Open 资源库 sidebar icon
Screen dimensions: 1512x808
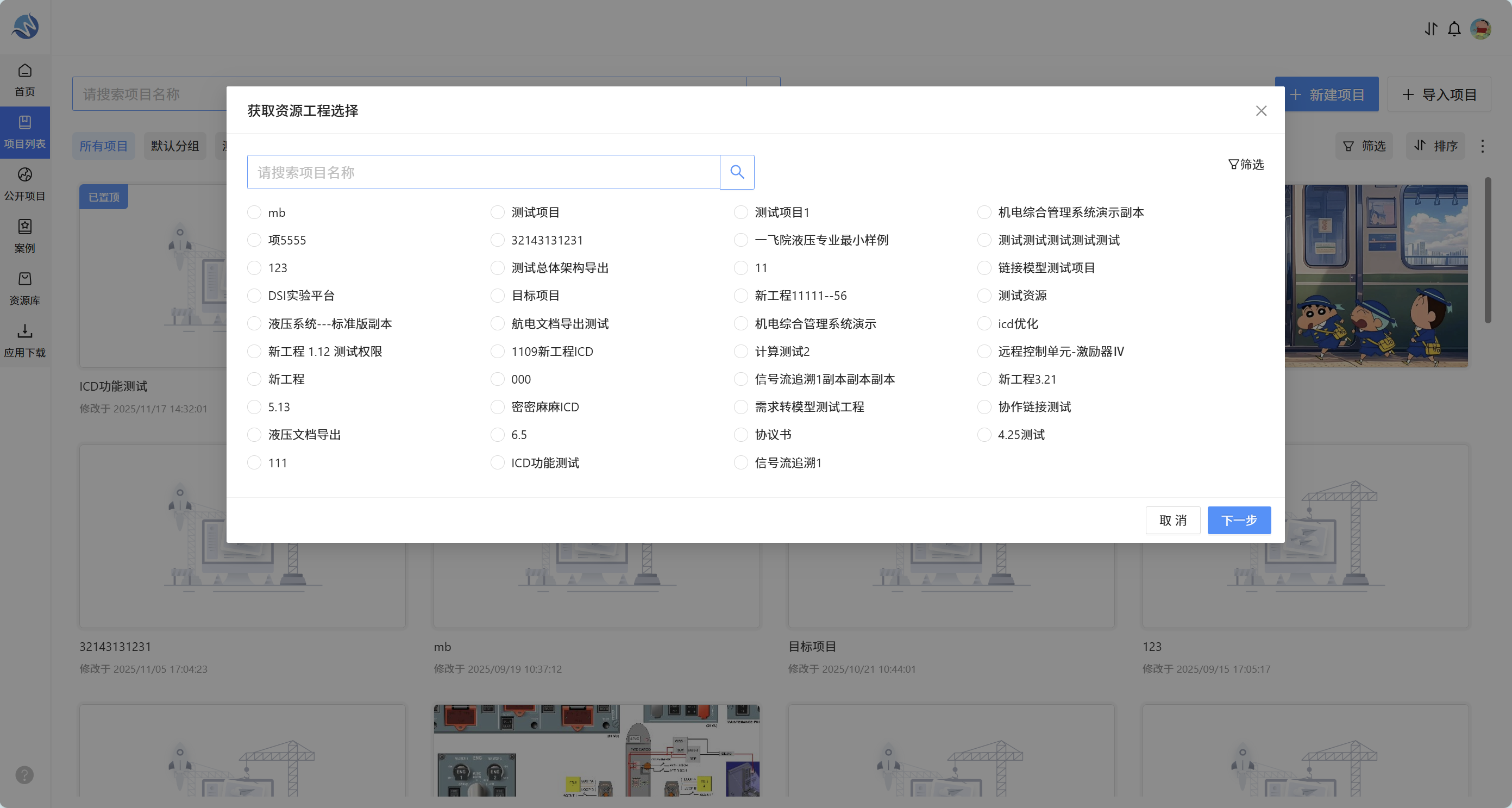coord(24,289)
